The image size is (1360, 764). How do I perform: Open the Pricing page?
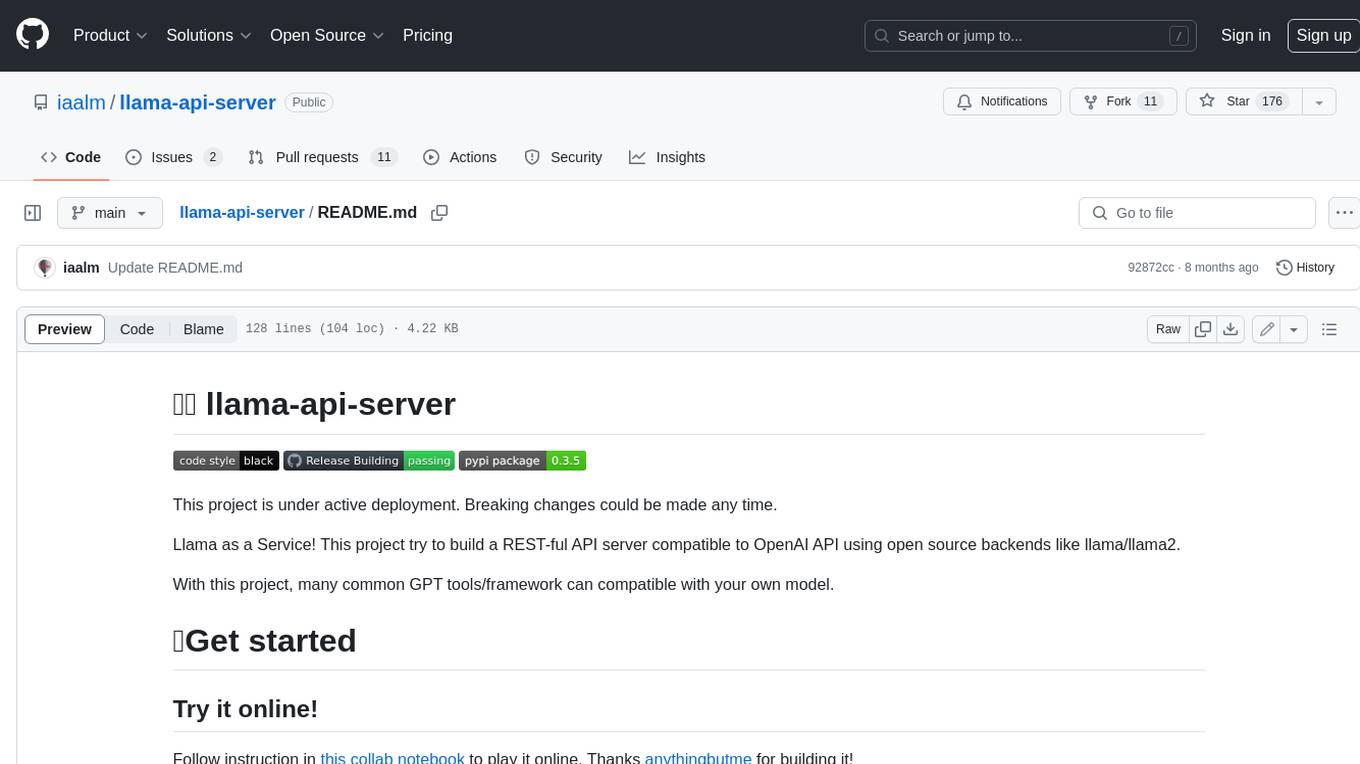(427, 35)
